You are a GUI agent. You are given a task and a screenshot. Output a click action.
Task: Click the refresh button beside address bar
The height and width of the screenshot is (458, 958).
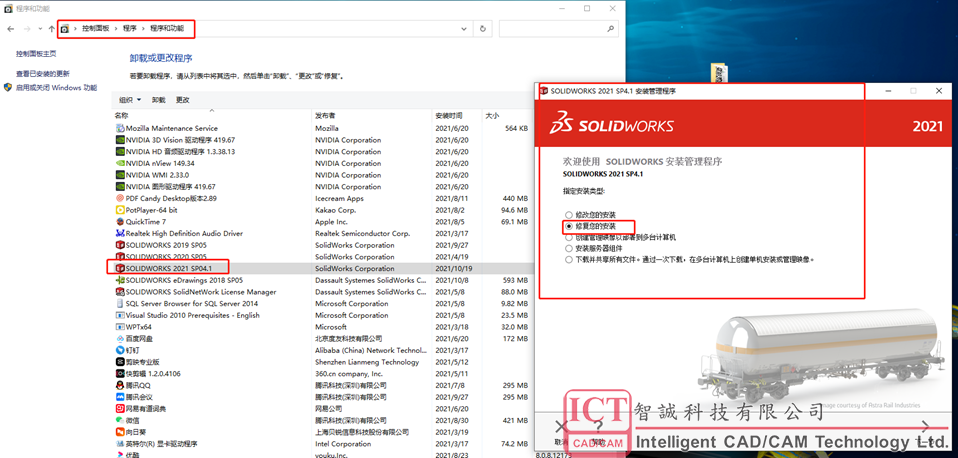(483, 29)
